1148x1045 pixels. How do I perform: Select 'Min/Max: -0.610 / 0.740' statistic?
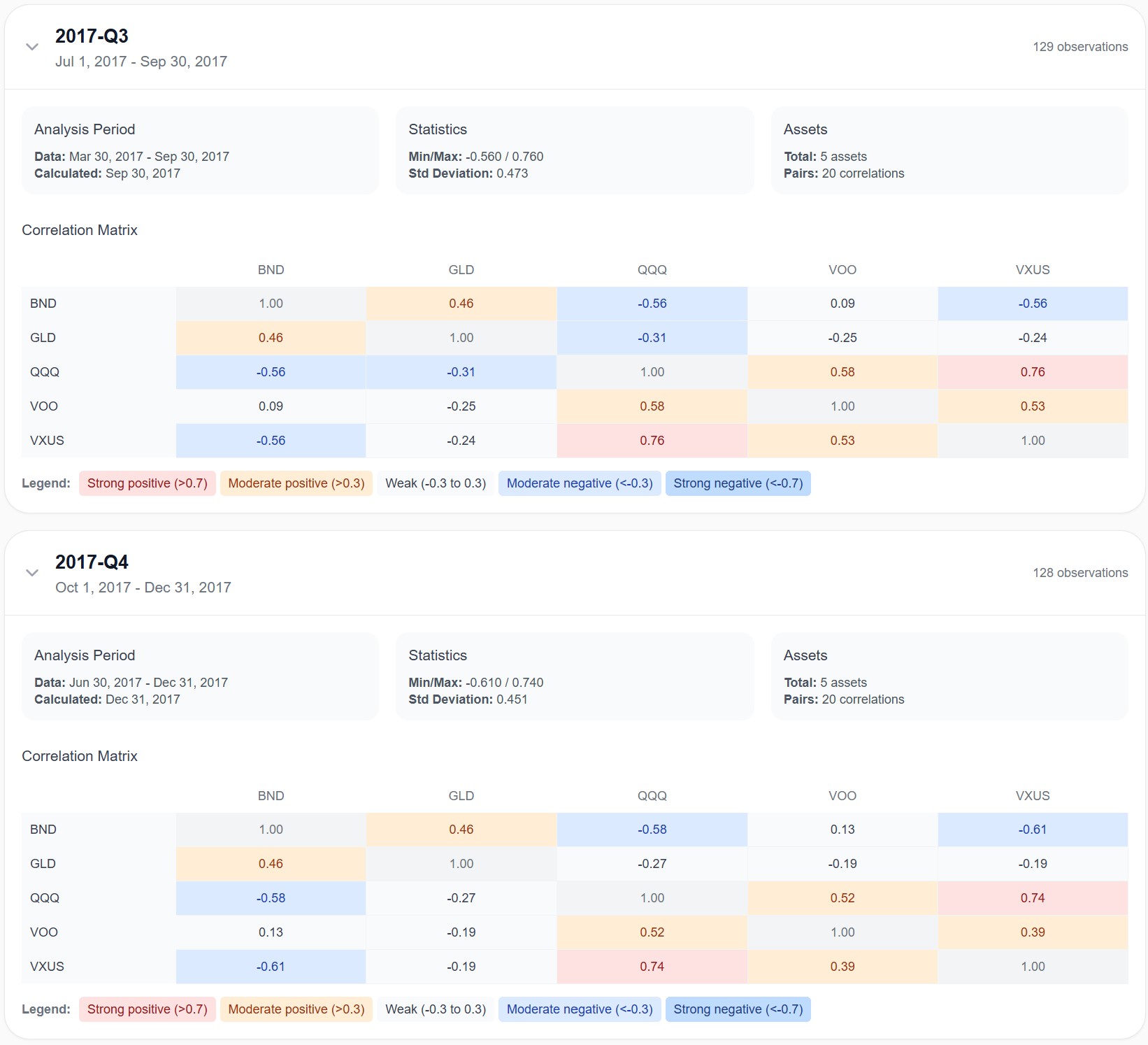[x=476, y=683]
